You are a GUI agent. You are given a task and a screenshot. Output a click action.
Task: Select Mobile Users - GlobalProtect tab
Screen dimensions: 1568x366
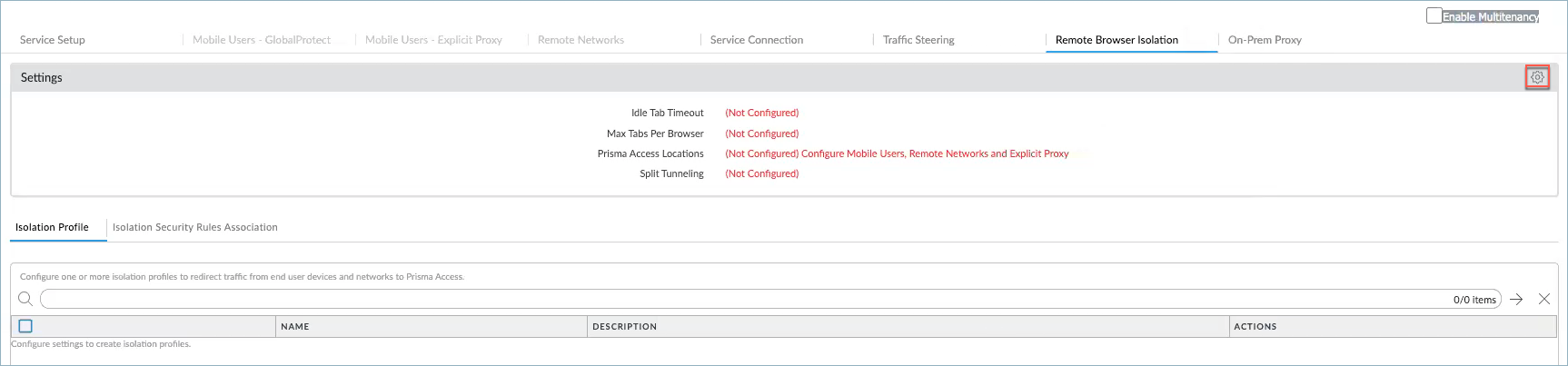(262, 40)
